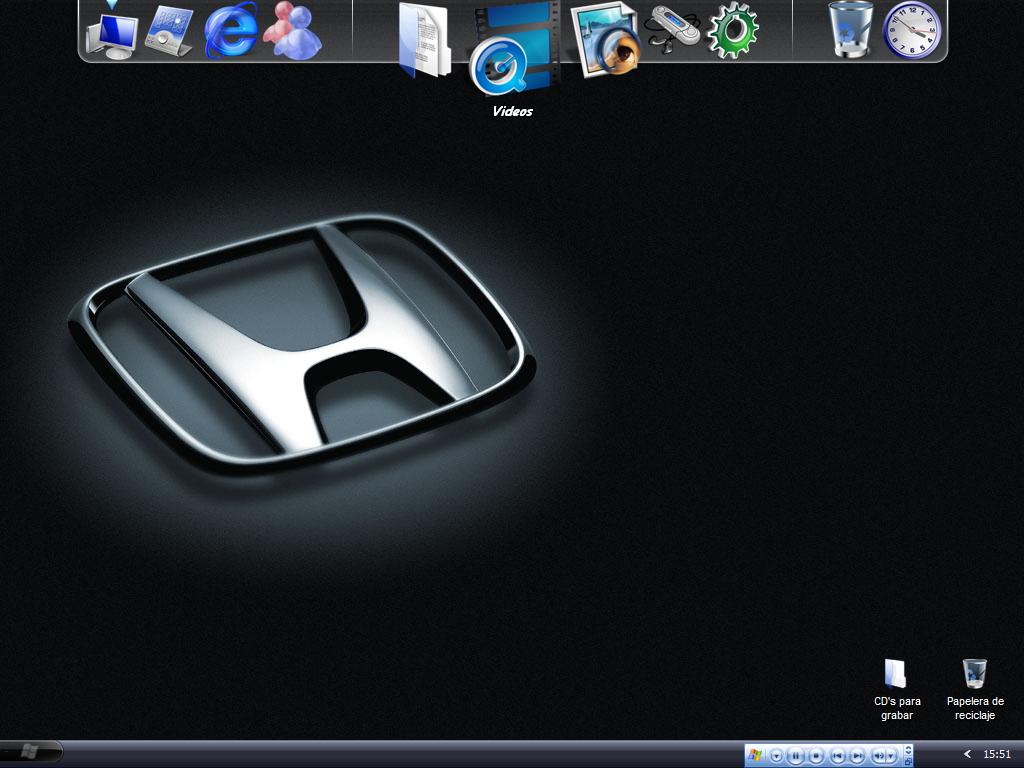Mute the media player volume
The width and height of the screenshot is (1024, 768).
[878, 756]
